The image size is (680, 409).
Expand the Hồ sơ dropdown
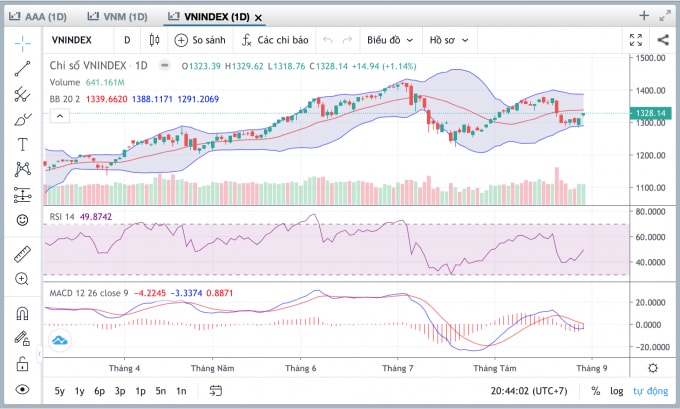449,40
